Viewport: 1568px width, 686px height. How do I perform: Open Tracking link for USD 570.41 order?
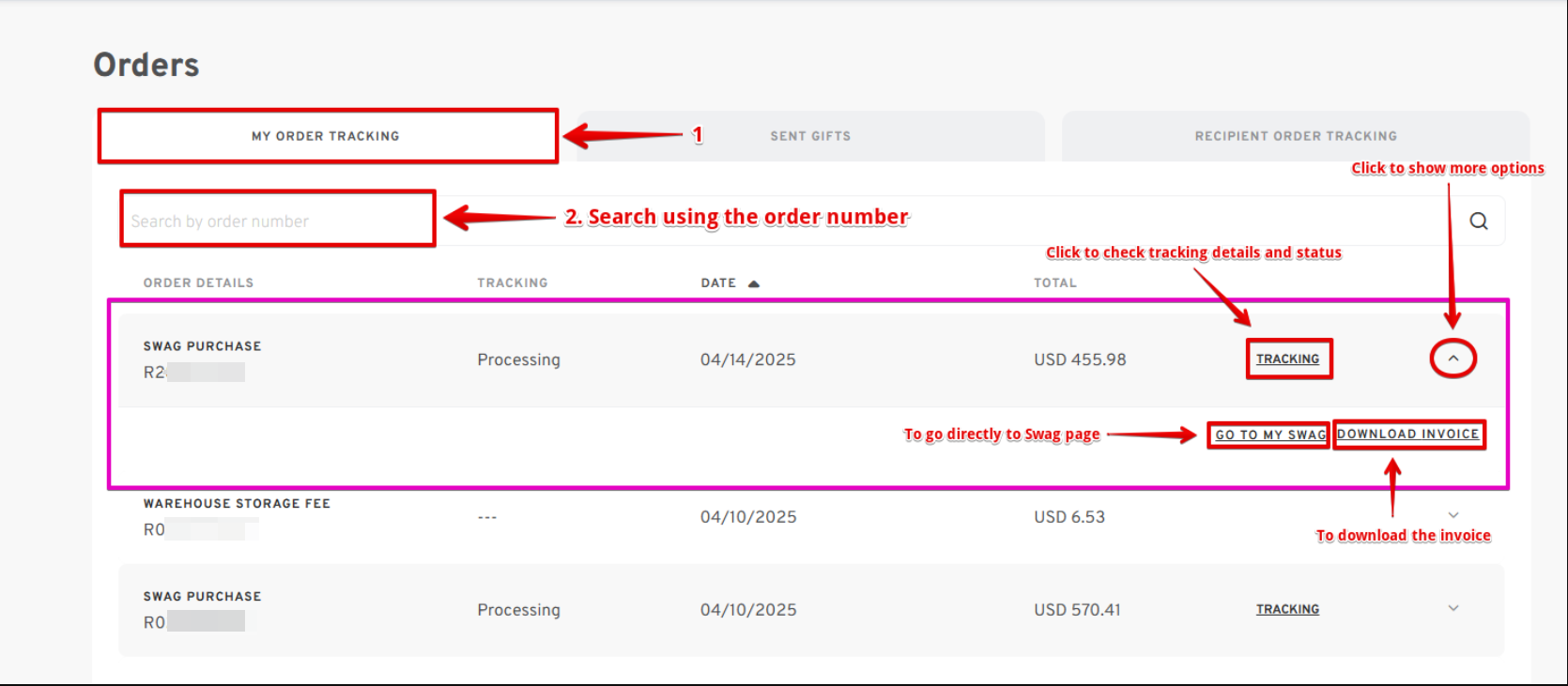click(1287, 609)
